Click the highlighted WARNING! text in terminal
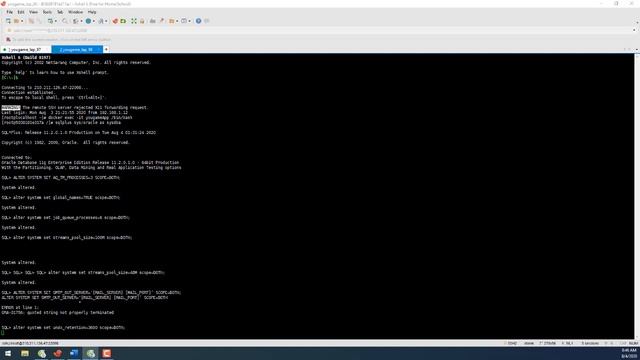 point(11,108)
